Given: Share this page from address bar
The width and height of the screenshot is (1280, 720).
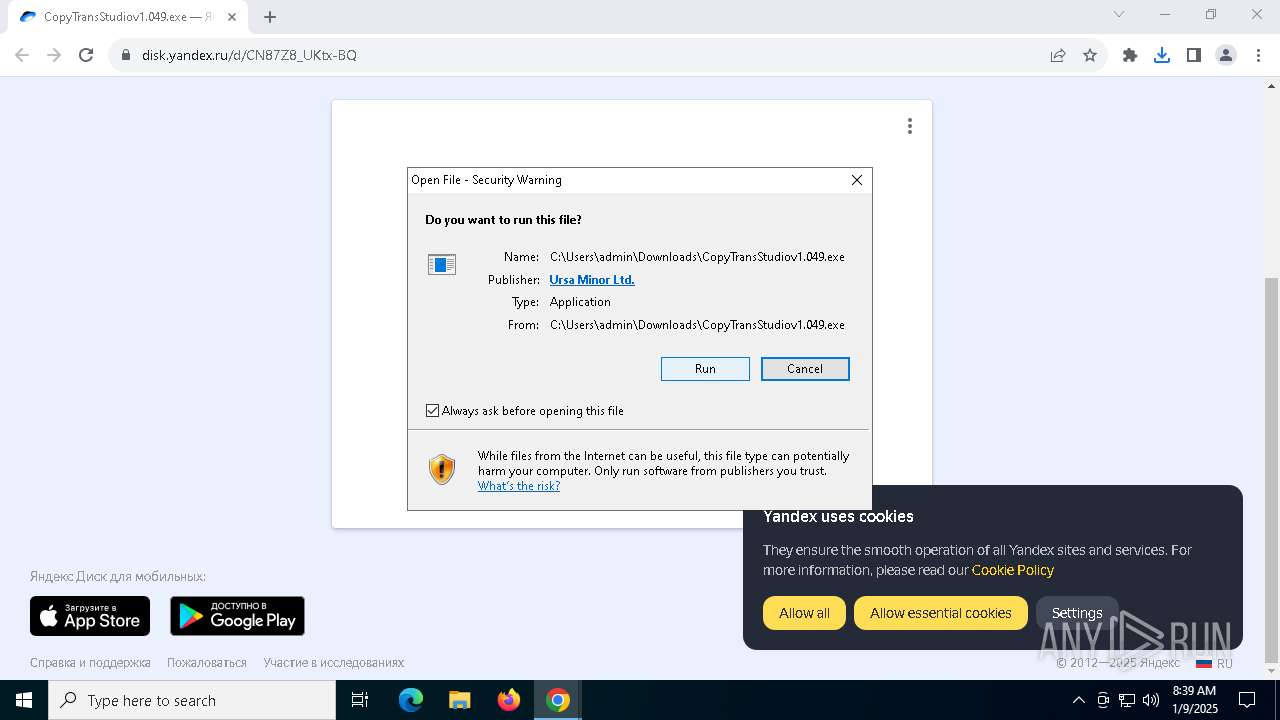Looking at the screenshot, I should (1058, 55).
